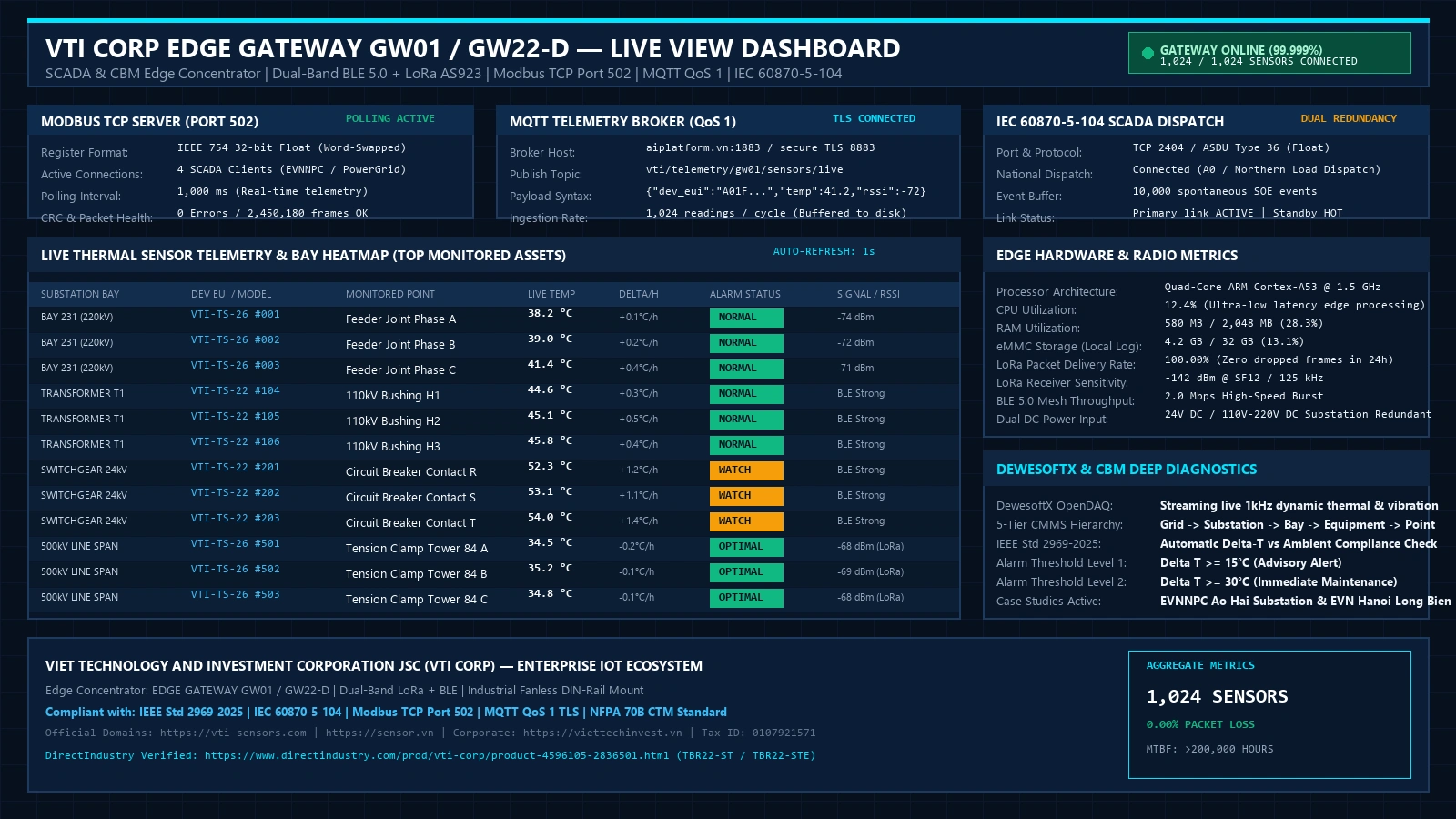Click the NORMAL badge for Feeder Joint Phase A
Screen dimensions: 1456x819
pyautogui.click(x=746, y=318)
